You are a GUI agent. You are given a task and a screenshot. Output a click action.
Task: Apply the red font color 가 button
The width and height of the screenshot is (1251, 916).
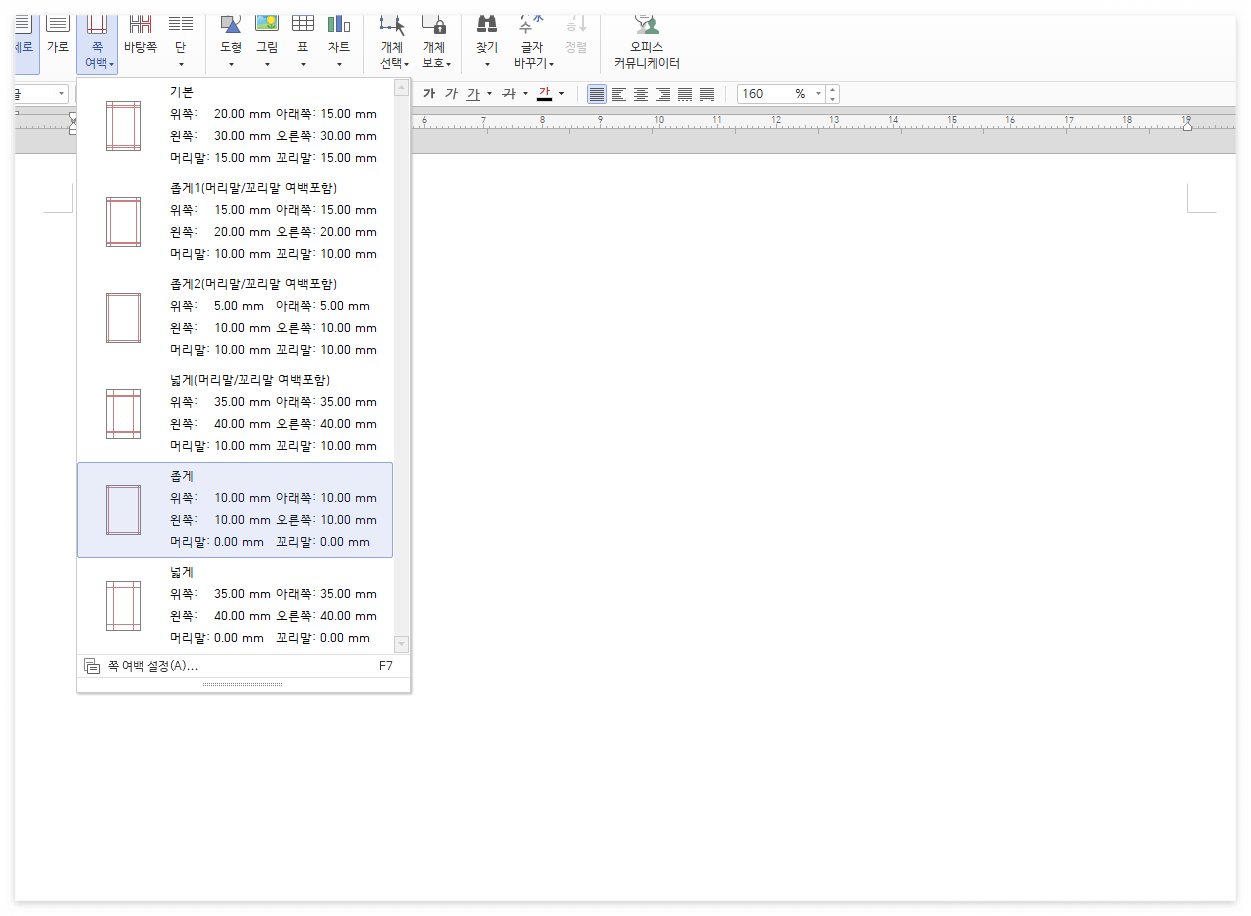(x=545, y=94)
